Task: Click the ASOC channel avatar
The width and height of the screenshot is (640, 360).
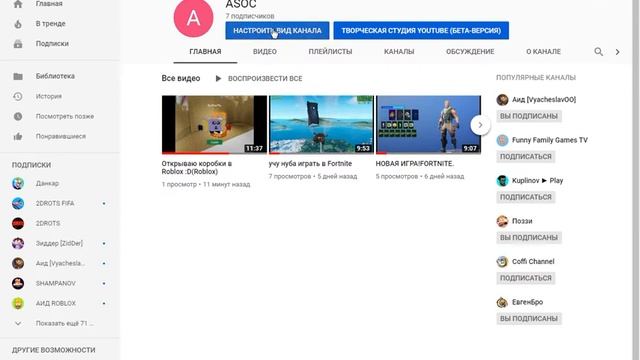Action: [193, 18]
